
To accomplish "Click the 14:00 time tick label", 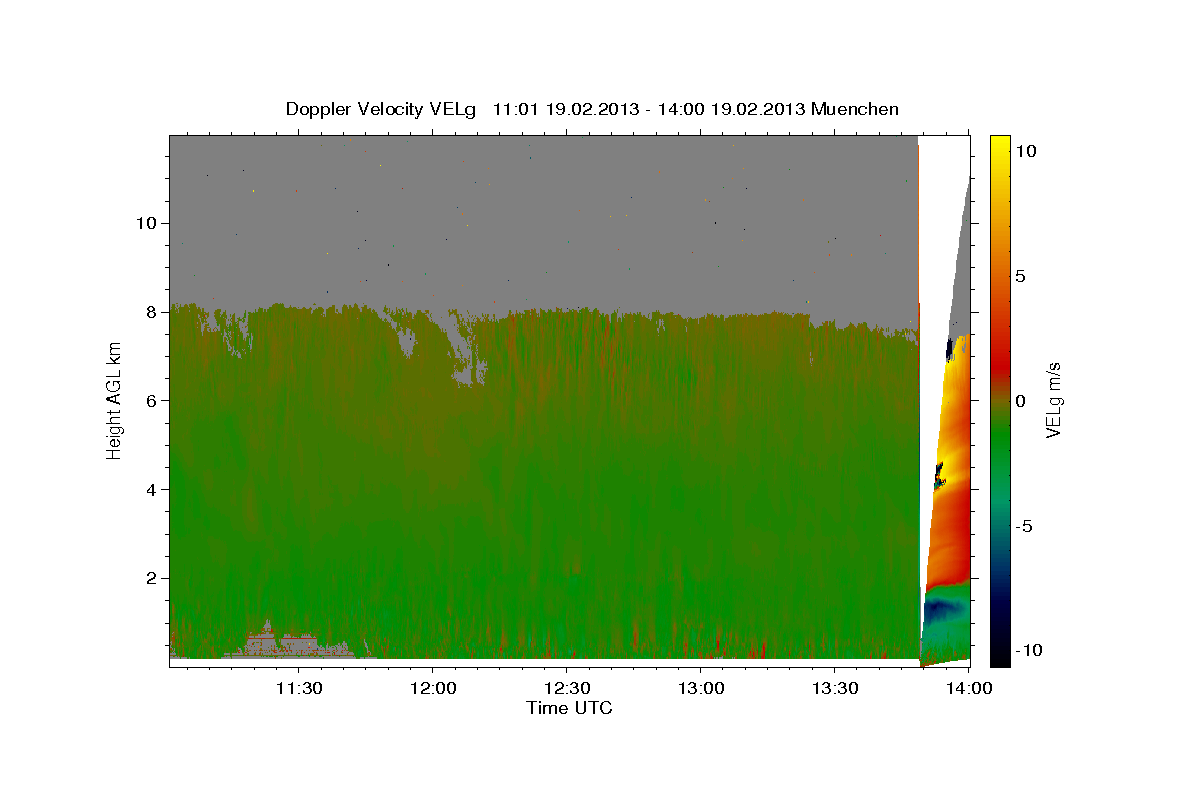I will coord(969,689).
